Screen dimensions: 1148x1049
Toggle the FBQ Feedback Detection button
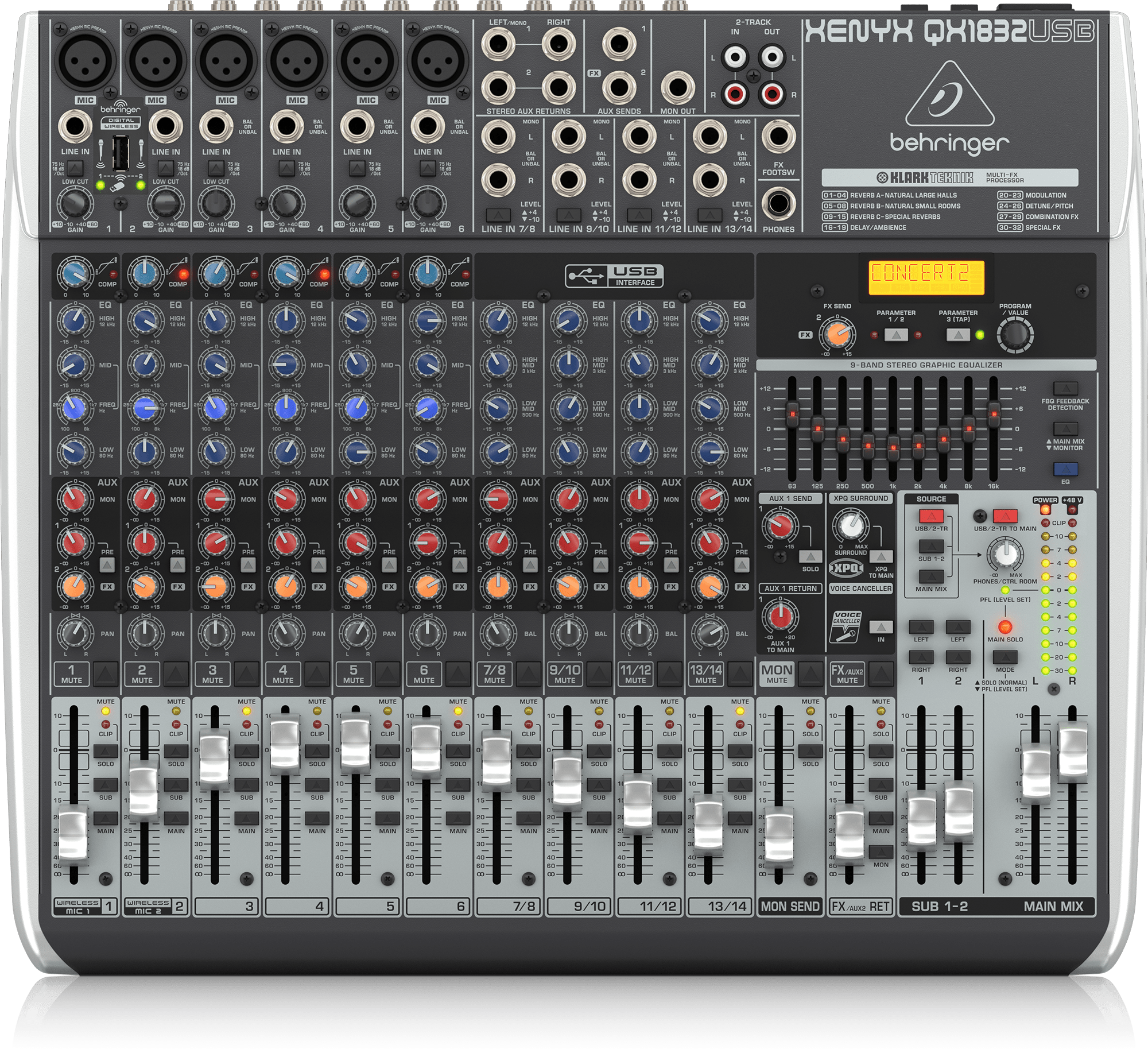pos(1065,389)
